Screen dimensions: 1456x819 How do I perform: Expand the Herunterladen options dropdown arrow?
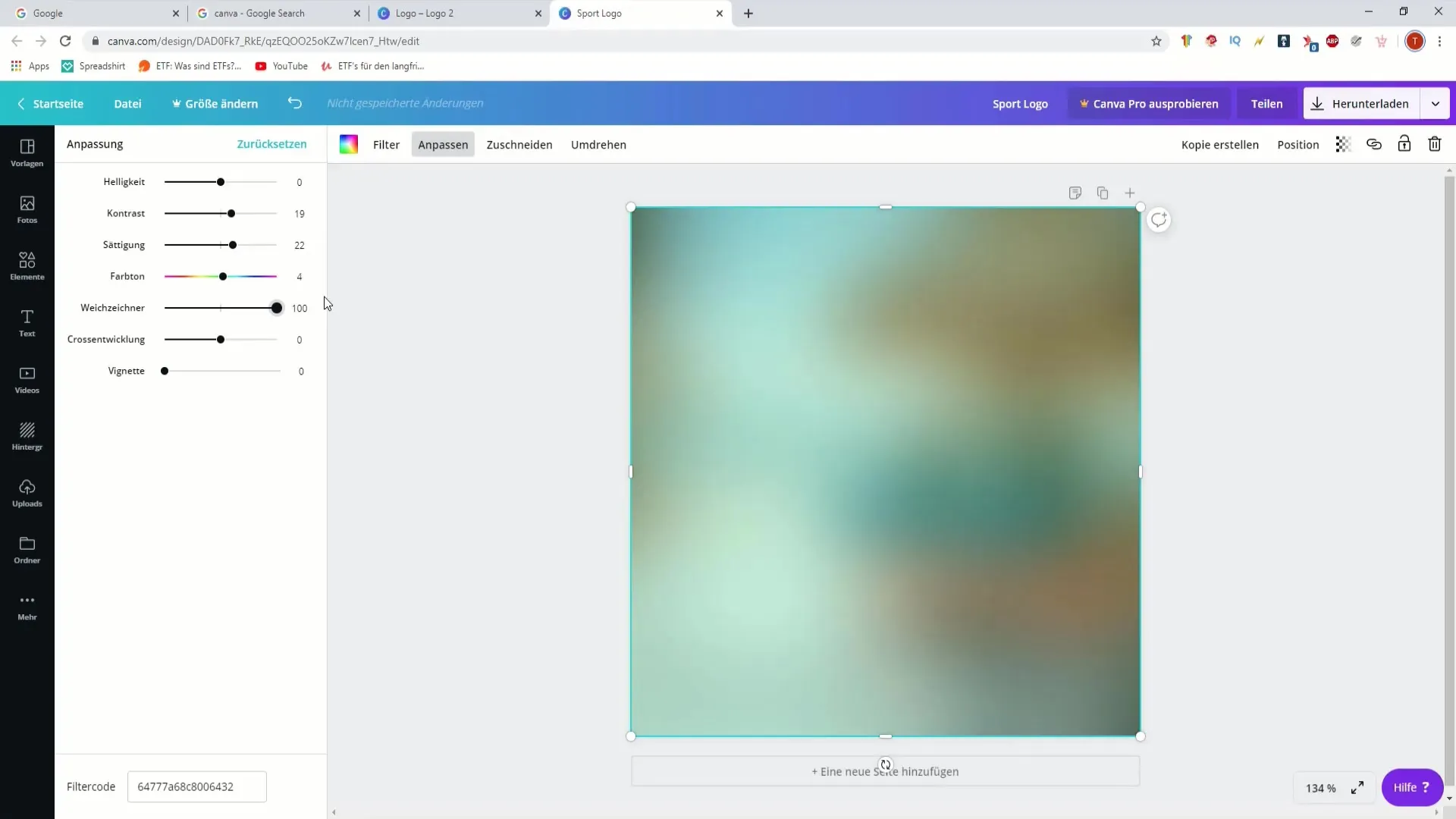pyautogui.click(x=1436, y=104)
